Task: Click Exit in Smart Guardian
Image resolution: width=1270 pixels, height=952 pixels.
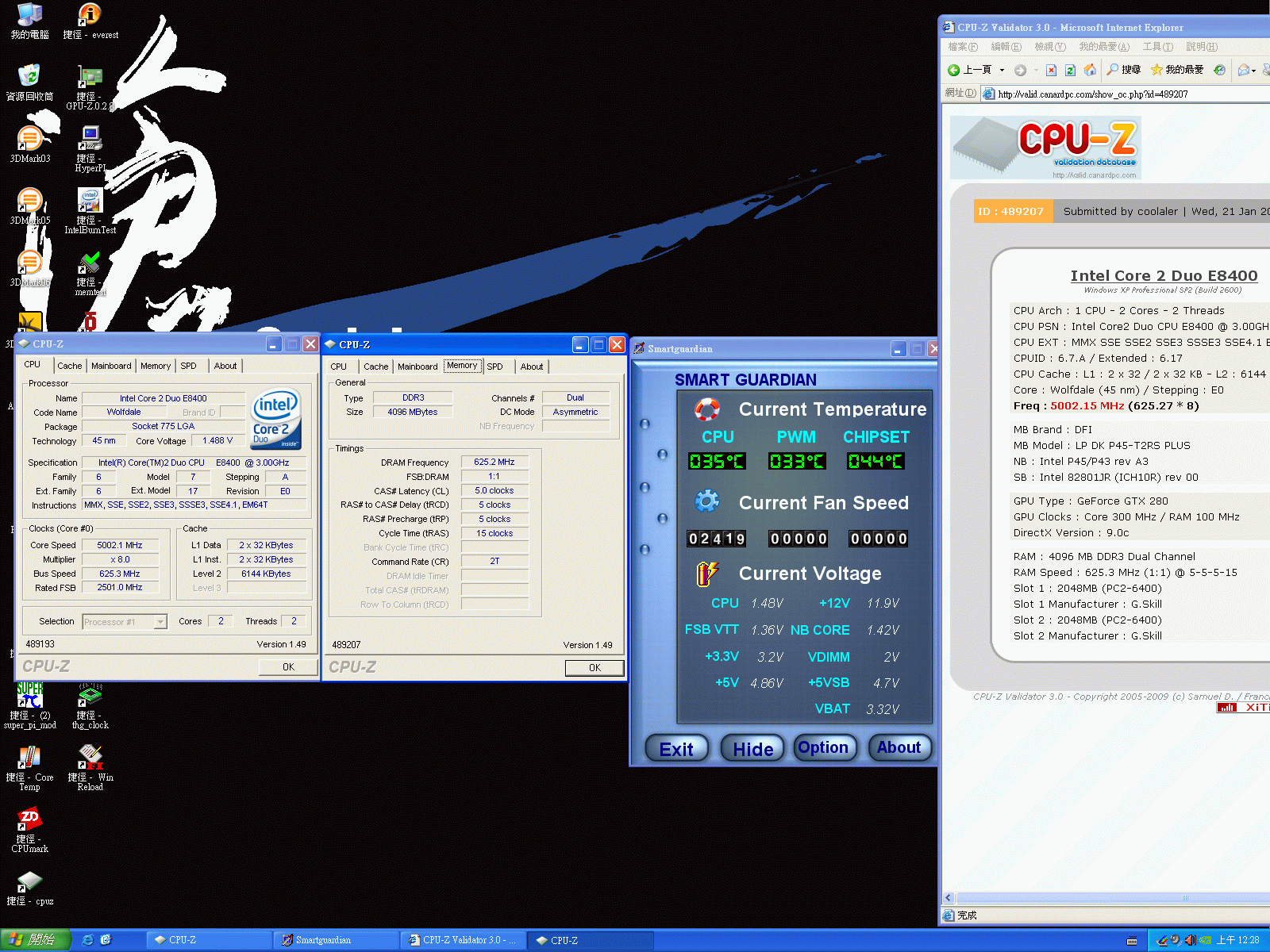Action: pyautogui.click(x=676, y=748)
